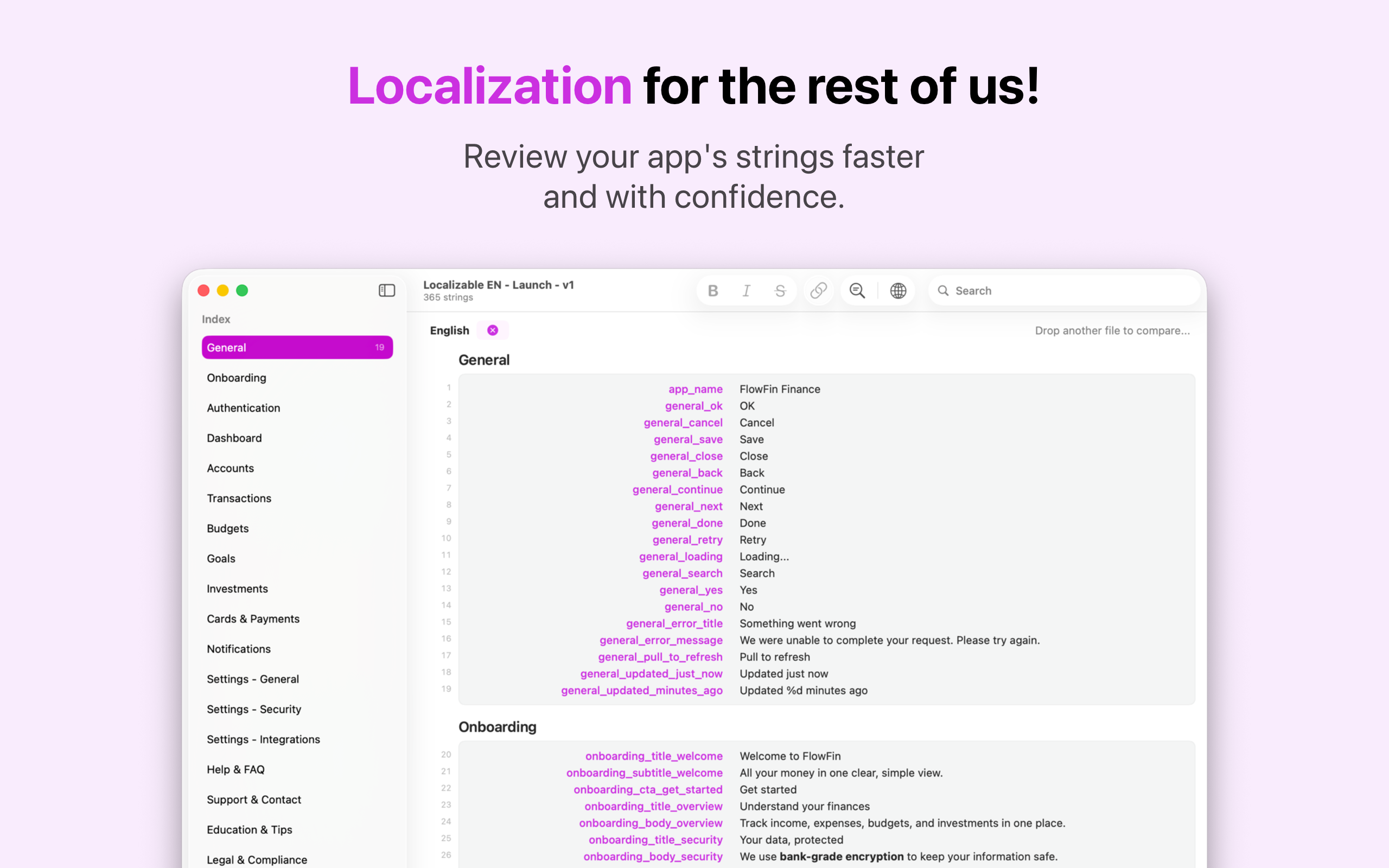Toggle bold formatting in the toolbar
Screen dimensions: 1389x868
(x=713, y=290)
